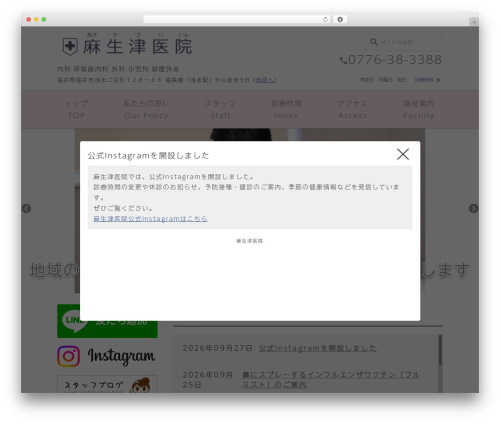The height and width of the screenshot is (423, 500).
Task: Click the LINE friend-add banner
Action: pyautogui.click(x=107, y=321)
